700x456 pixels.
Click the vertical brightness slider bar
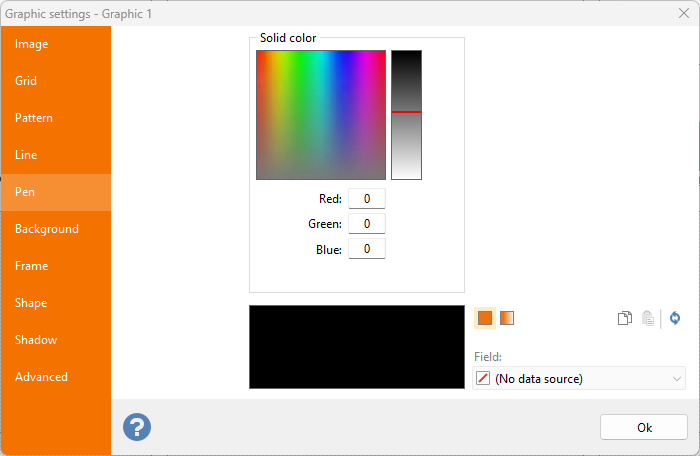click(406, 114)
